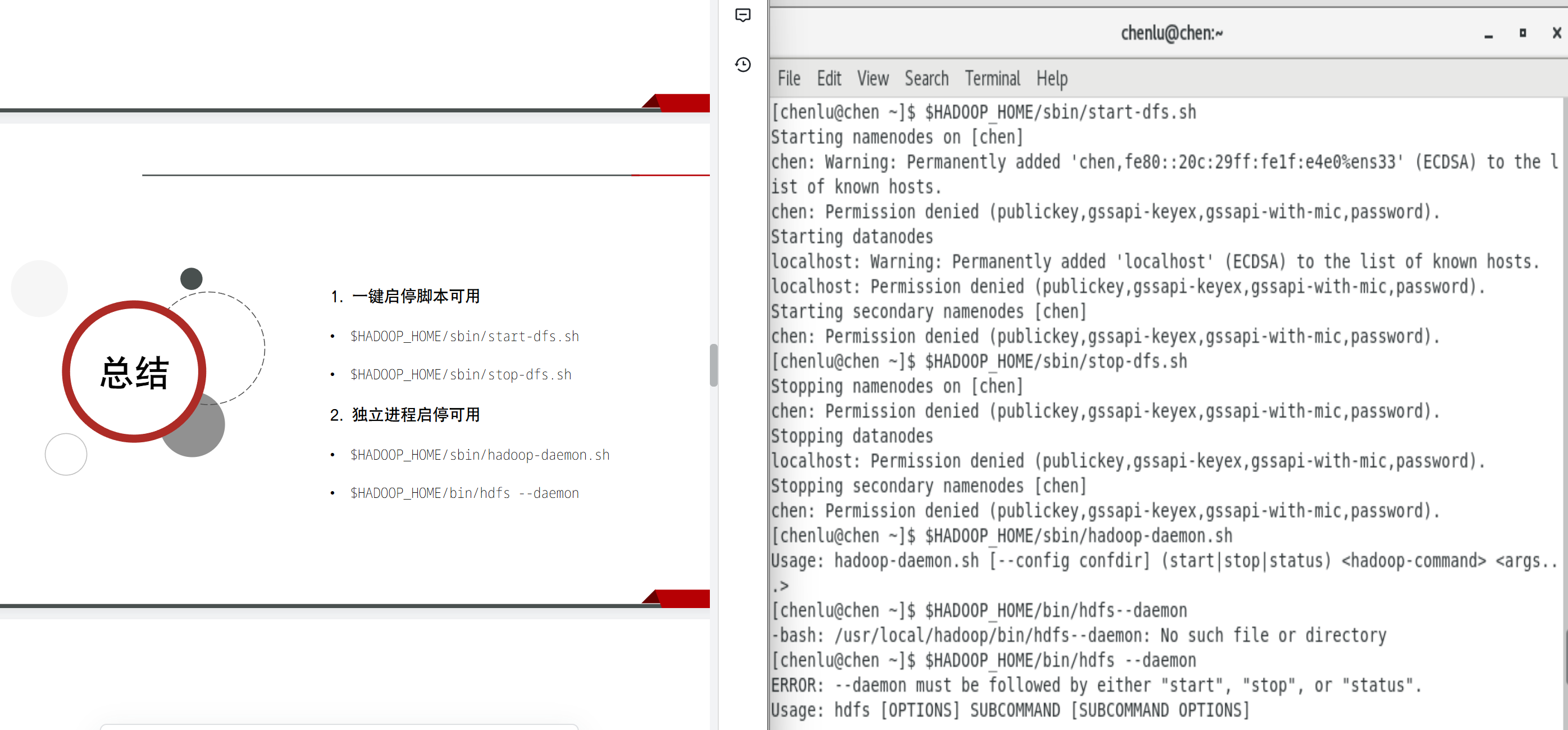Open the version history clock icon
This screenshot has height=730, width=1568.
click(742, 65)
